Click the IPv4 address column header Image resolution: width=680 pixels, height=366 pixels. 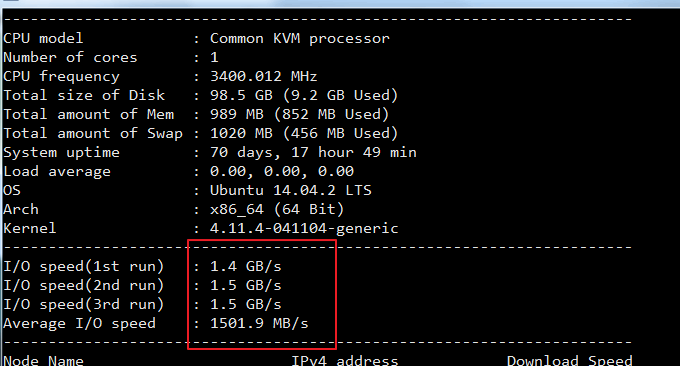click(345, 360)
